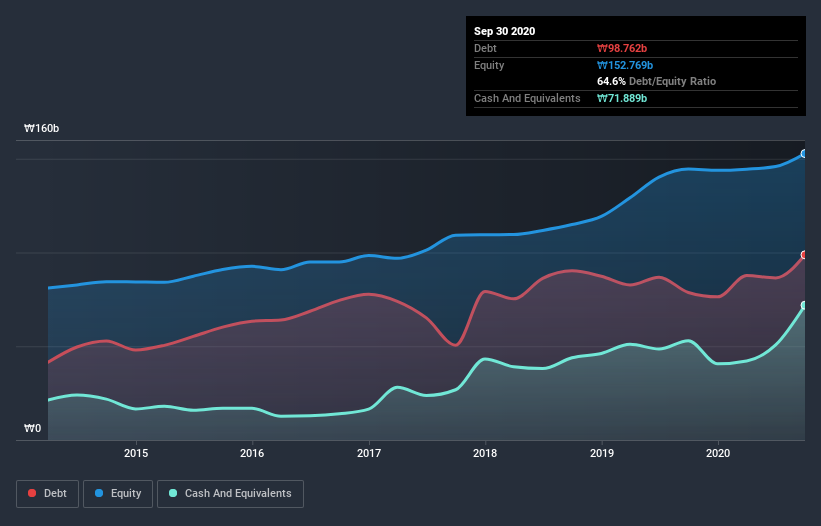Click the 2017 x-axis label

369,453
